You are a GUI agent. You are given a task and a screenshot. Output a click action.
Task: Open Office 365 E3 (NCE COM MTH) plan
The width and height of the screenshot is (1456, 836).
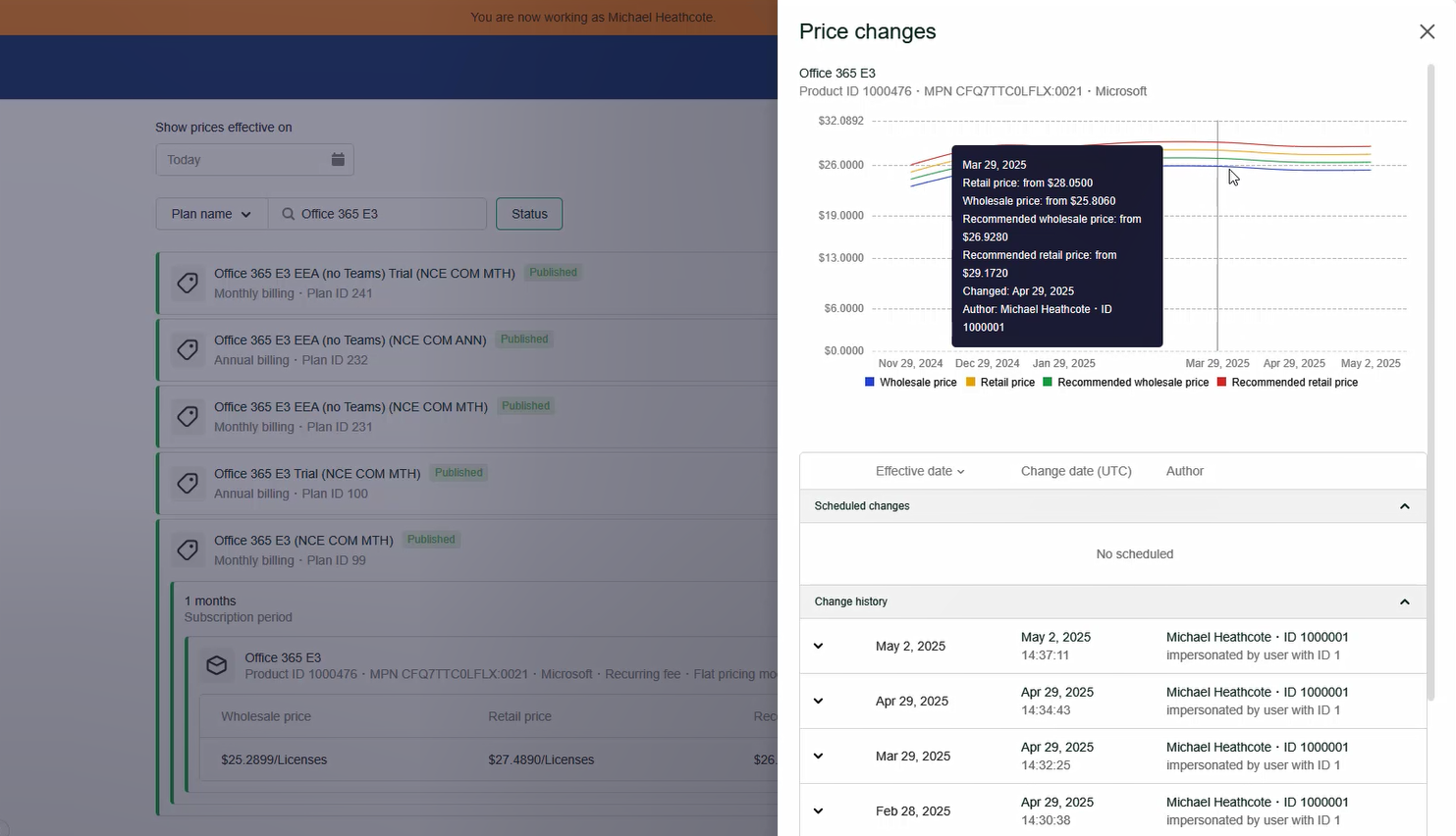(303, 541)
